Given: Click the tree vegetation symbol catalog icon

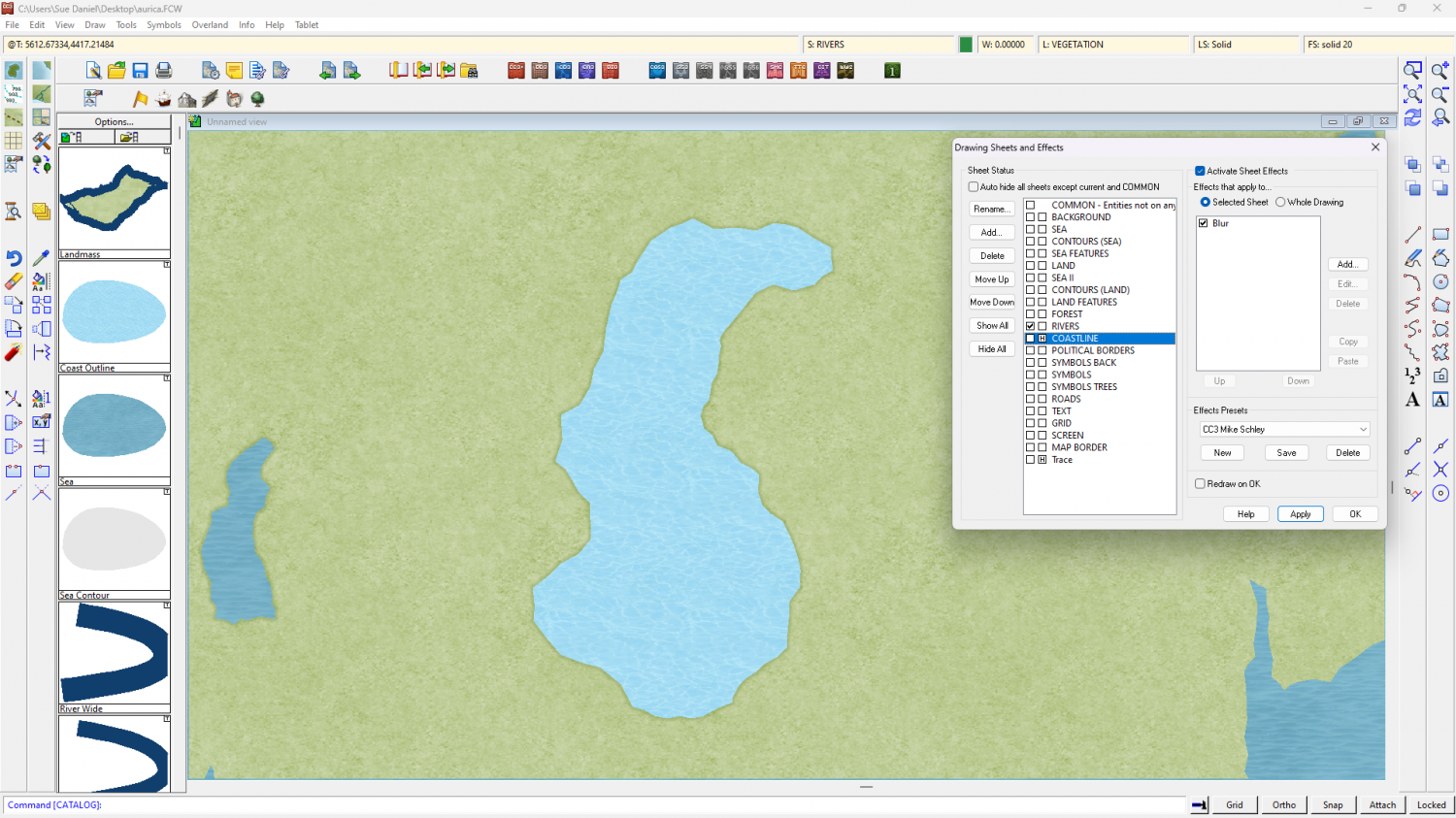Looking at the screenshot, I should pos(257,99).
